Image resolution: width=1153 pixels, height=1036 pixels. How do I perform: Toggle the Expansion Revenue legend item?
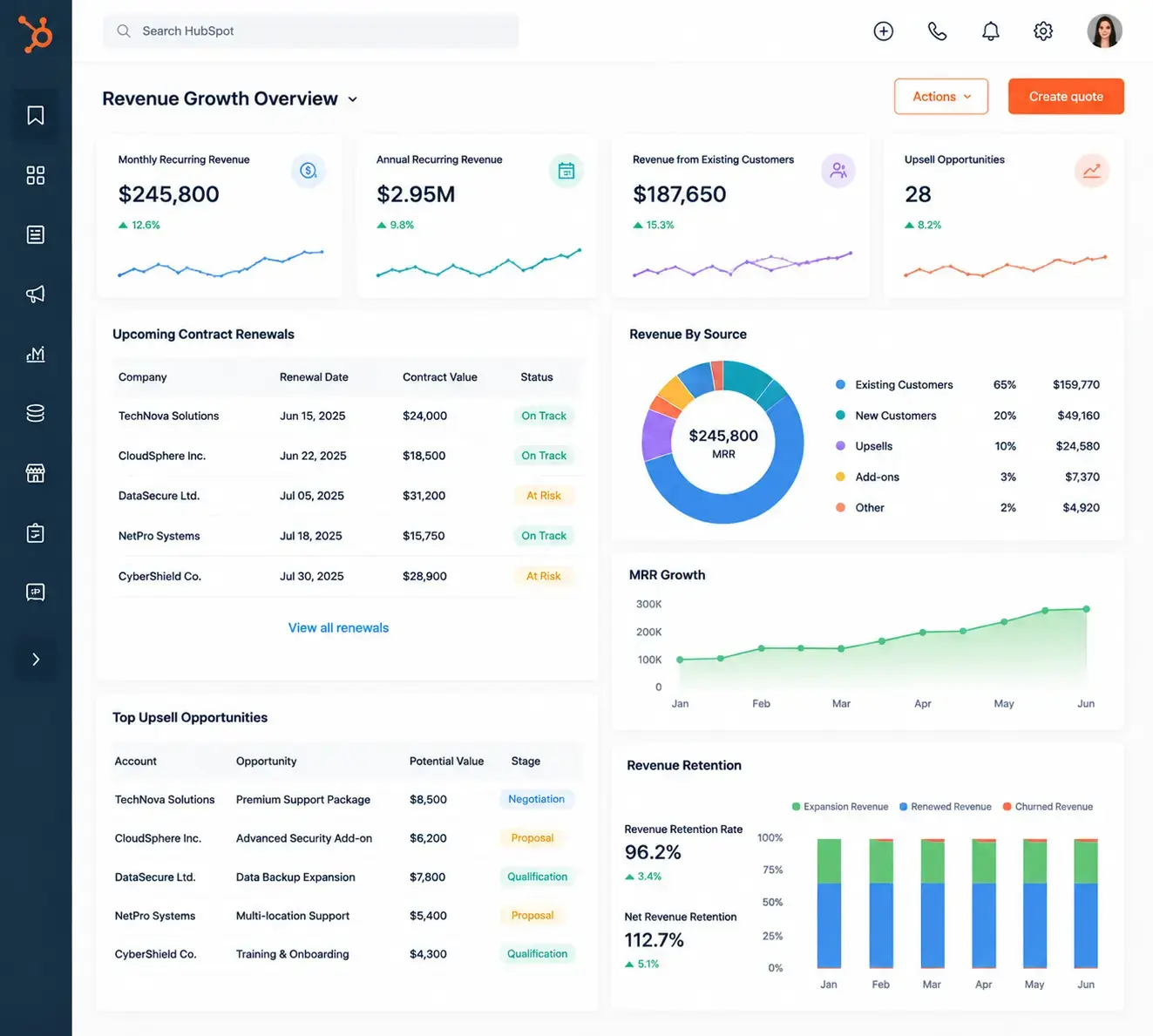840,807
